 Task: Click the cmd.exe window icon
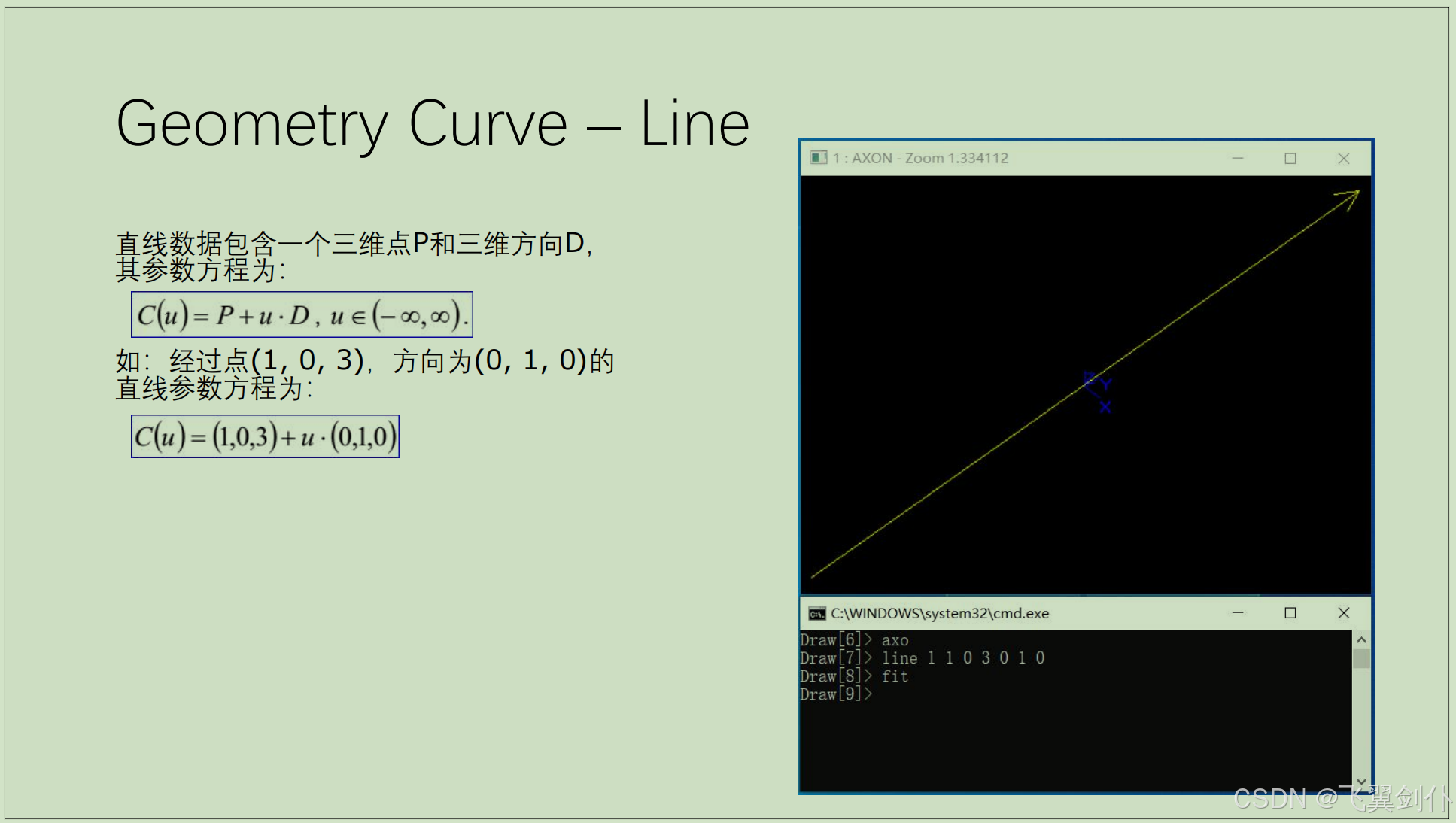816,614
